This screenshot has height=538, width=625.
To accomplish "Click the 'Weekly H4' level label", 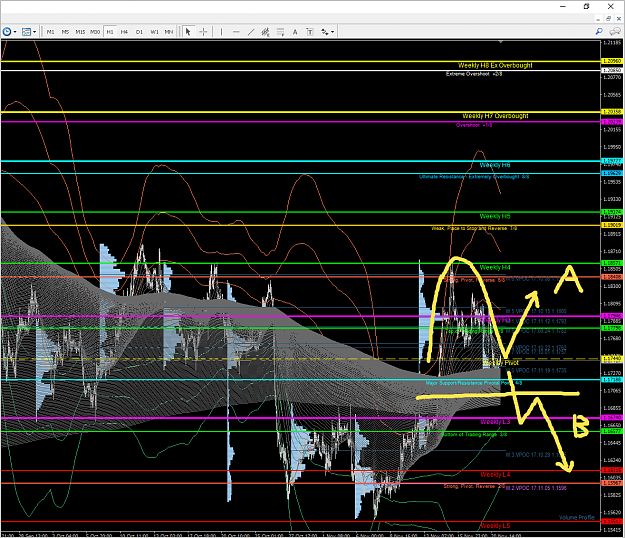I will point(495,267).
